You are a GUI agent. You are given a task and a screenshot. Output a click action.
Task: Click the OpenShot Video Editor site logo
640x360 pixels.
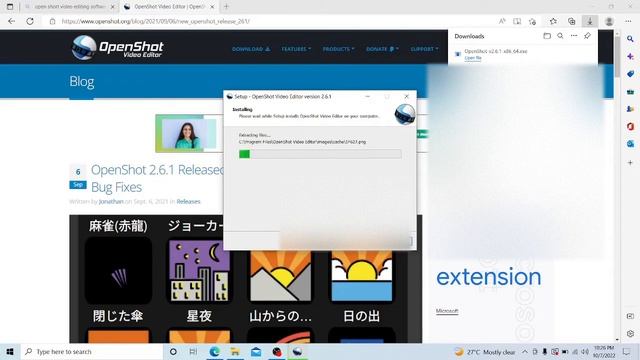pos(118,48)
